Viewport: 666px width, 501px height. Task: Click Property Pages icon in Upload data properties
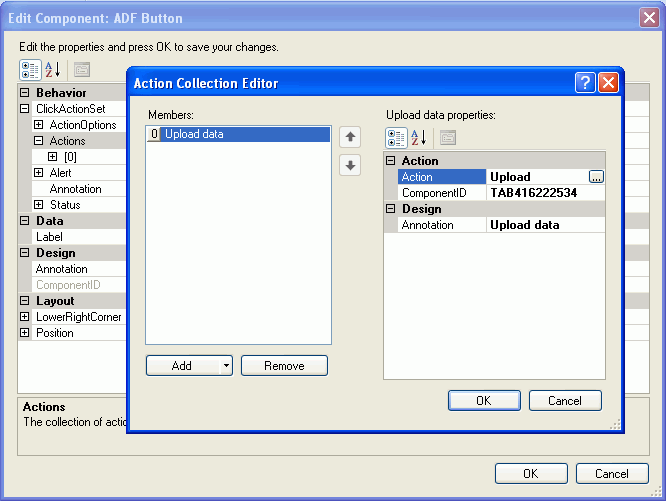(x=448, y=138)
